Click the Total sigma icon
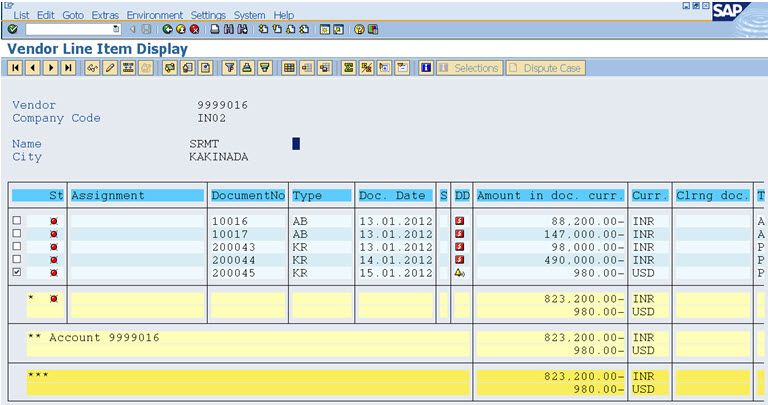This screenshot has height=405, width=768. pos(348,68)
